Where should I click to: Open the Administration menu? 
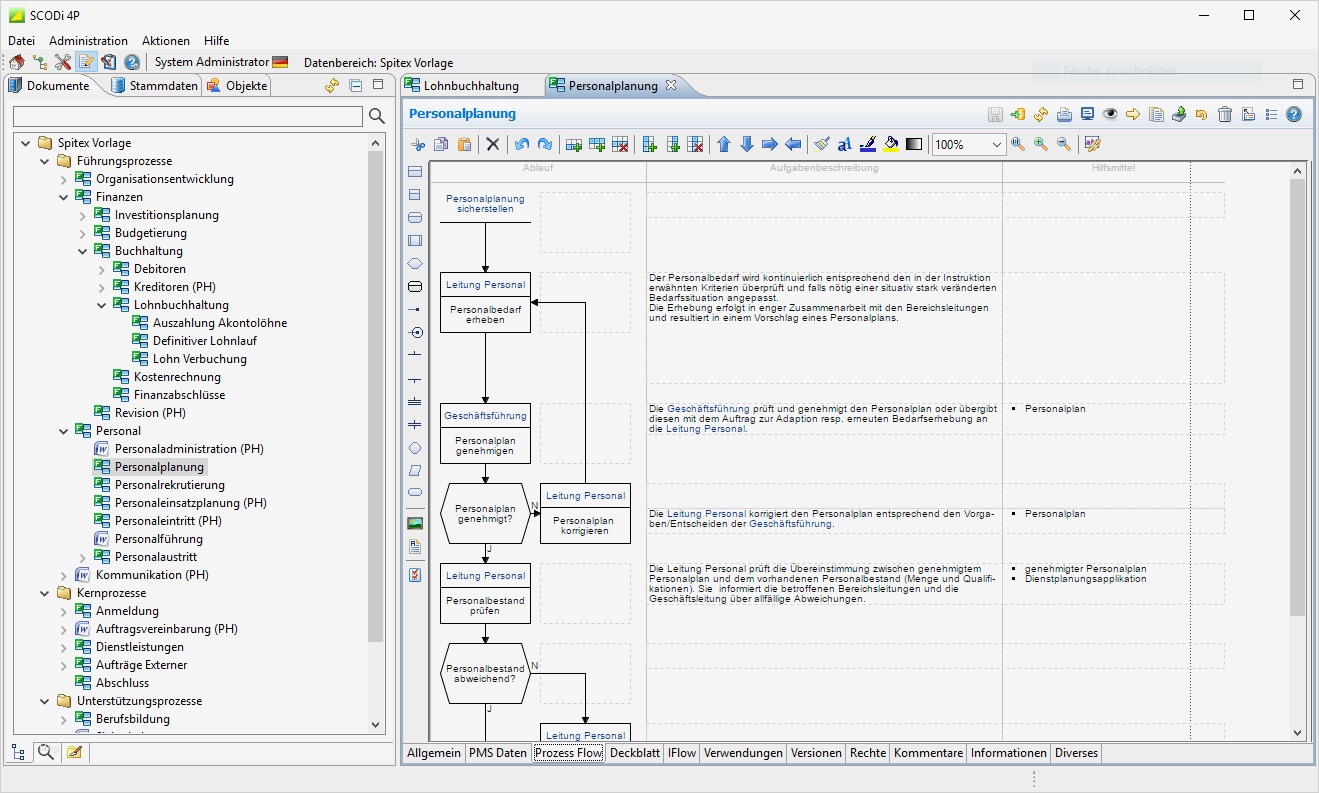pyautogui.click(x=88, y=41)
